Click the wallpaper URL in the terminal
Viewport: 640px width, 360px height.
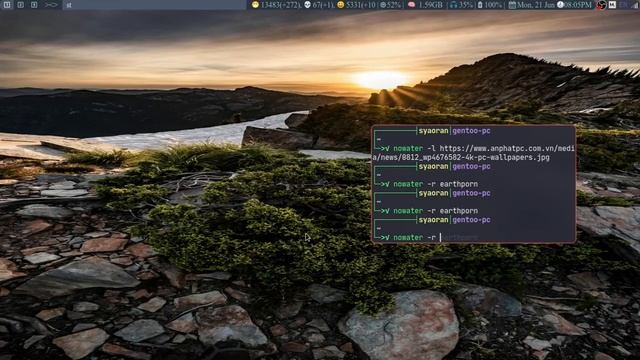(x=473, y=153)
